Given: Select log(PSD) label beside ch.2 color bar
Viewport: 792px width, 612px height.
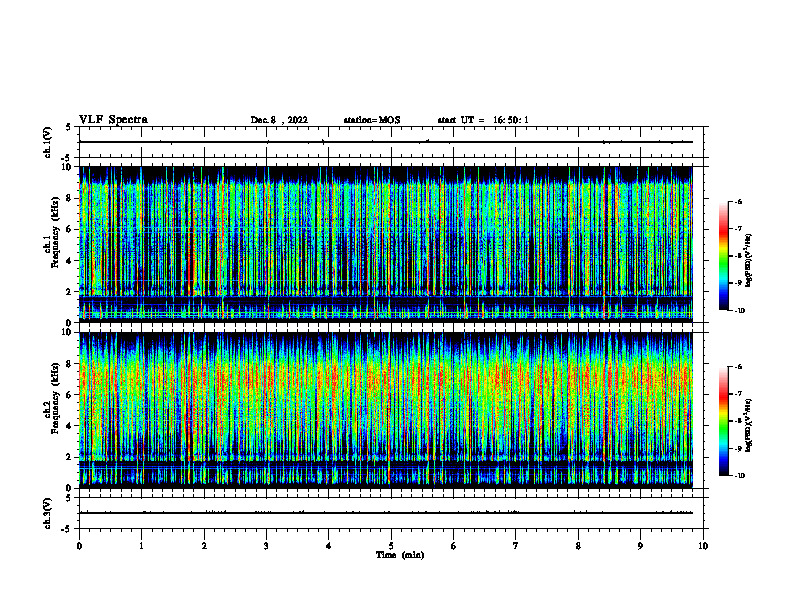Looking at the screenshot, I should coord(748,425).
